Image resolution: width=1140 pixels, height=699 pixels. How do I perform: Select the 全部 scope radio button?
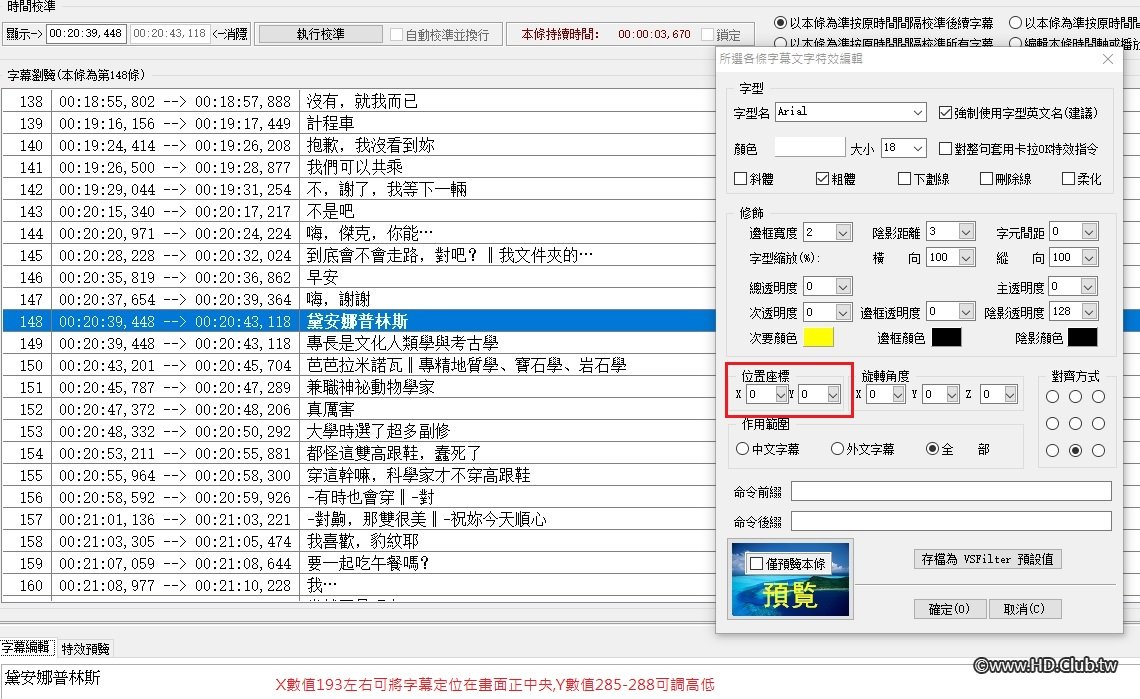(932, 449)
